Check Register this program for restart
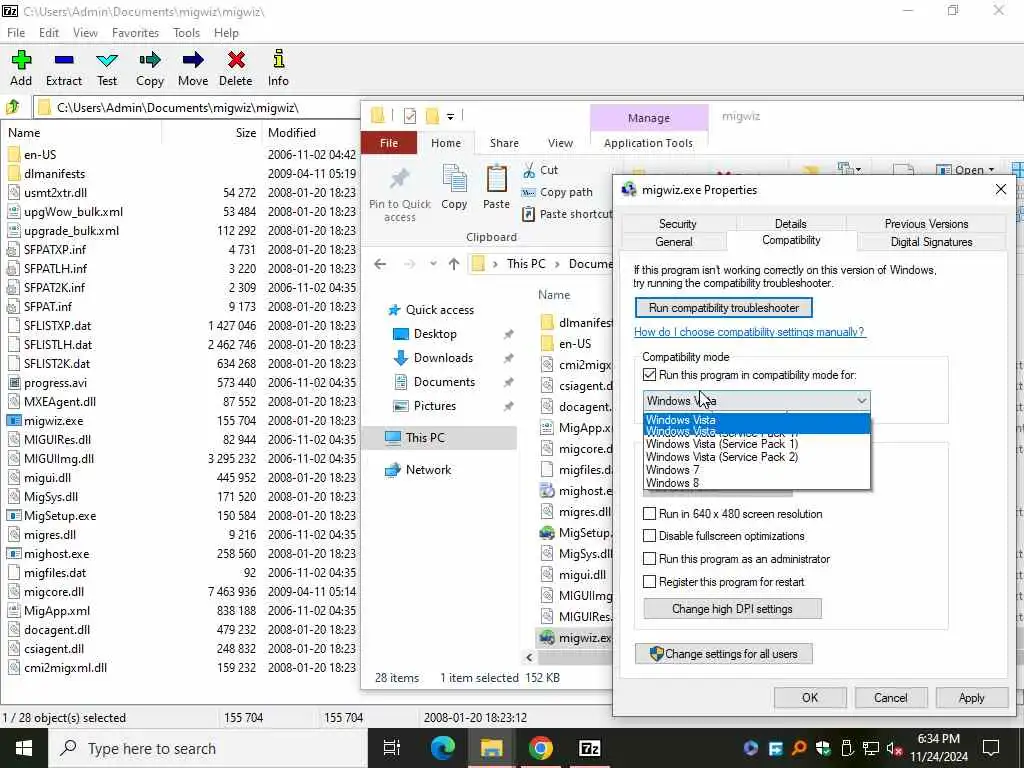This screenshot has width=1024, height=768. point(649,582)
